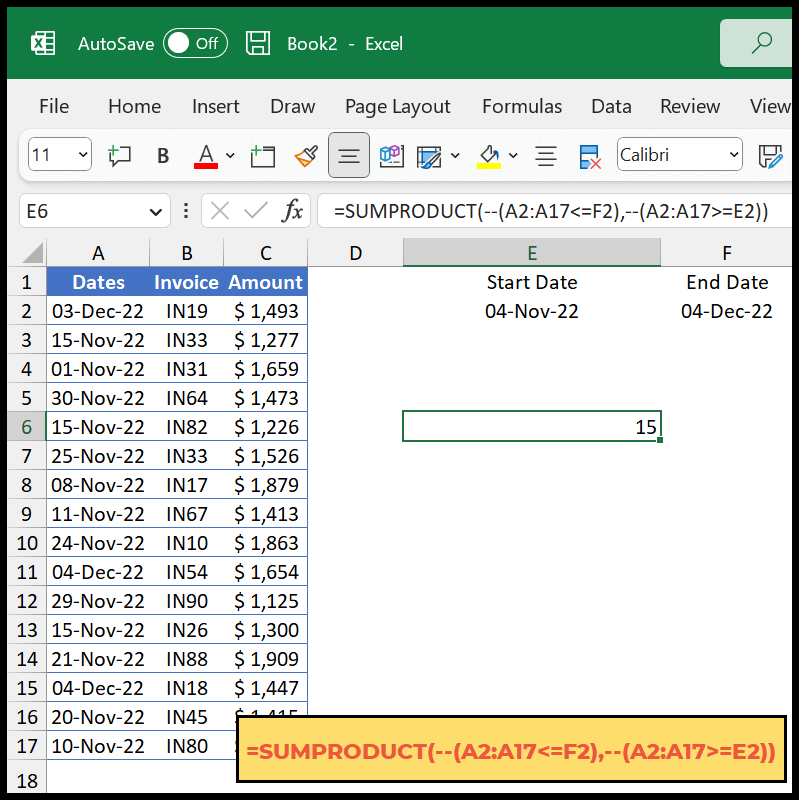Image resolution: width=799 pixels, height=800 pixels.
Task: Select the amount cell $ 1,909
Action: 265,659
